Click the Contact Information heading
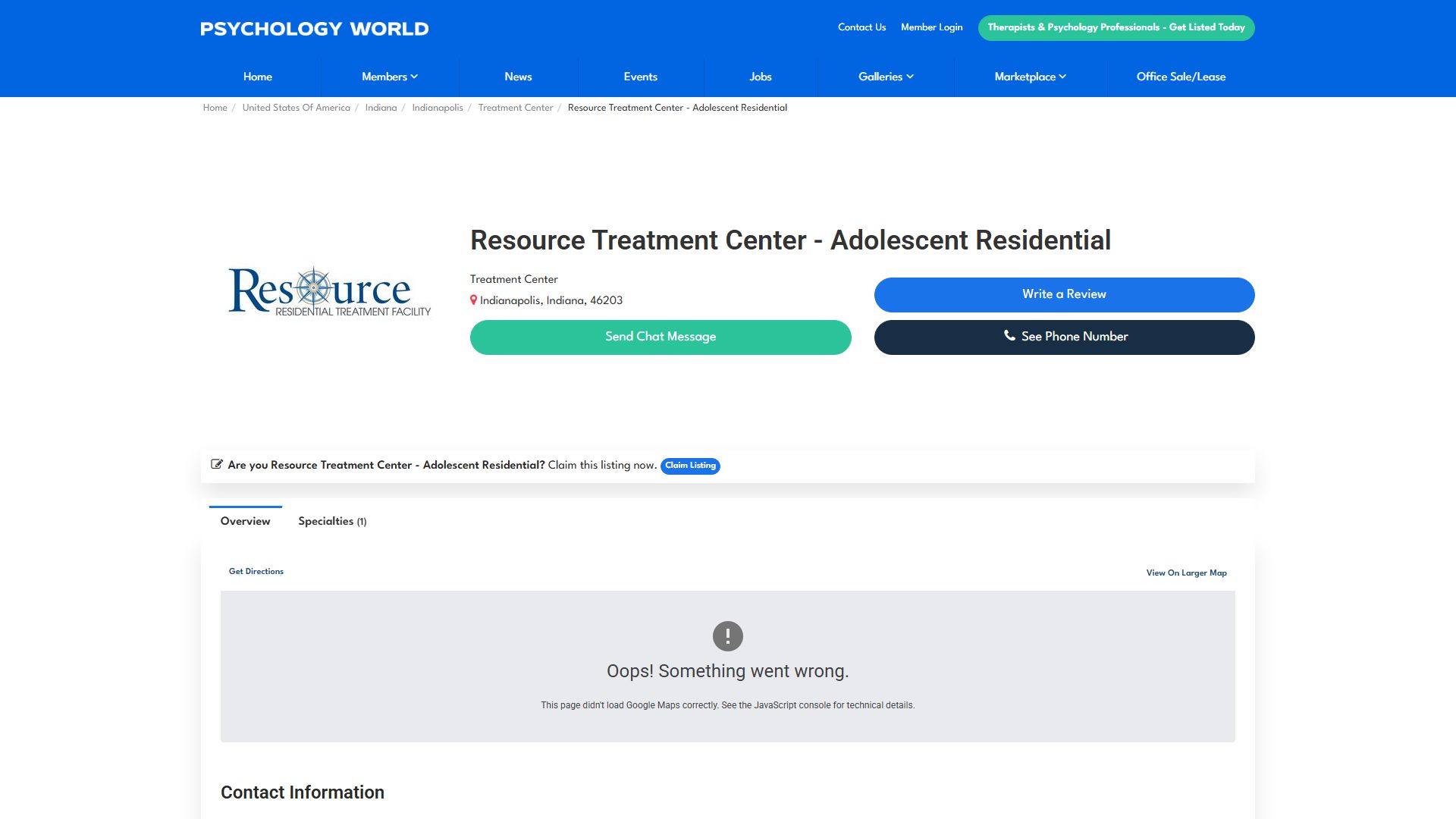The image size is (1456, 819). pyautogui.click(x=303, y=792)
